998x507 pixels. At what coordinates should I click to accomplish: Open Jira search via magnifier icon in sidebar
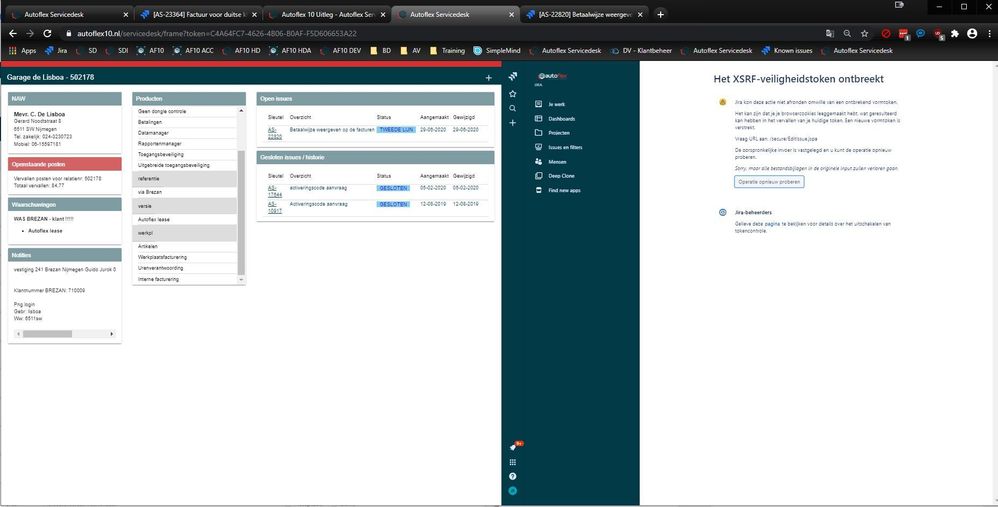(512, 108)
